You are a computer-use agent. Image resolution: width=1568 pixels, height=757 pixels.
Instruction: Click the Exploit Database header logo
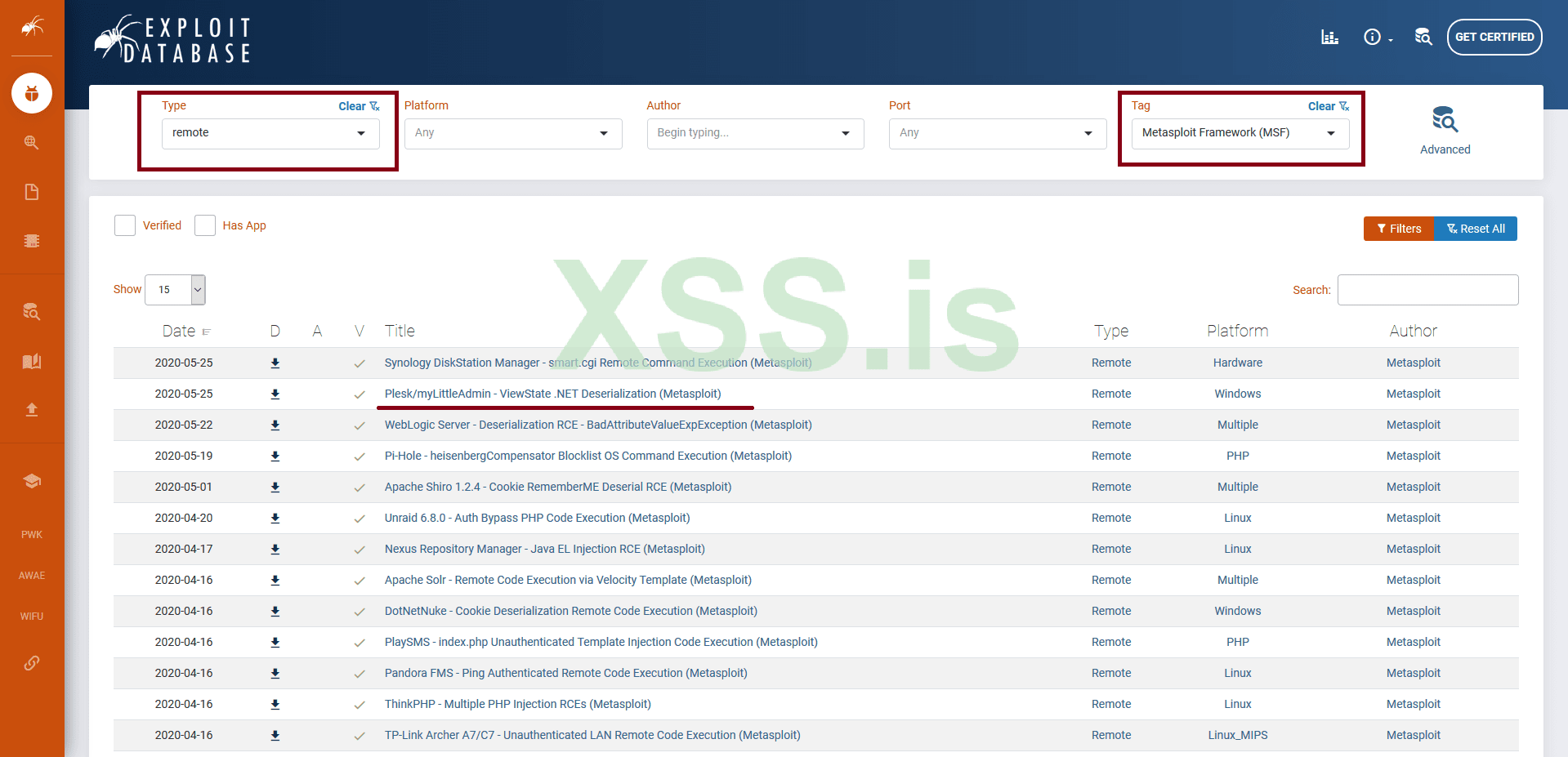172,39
